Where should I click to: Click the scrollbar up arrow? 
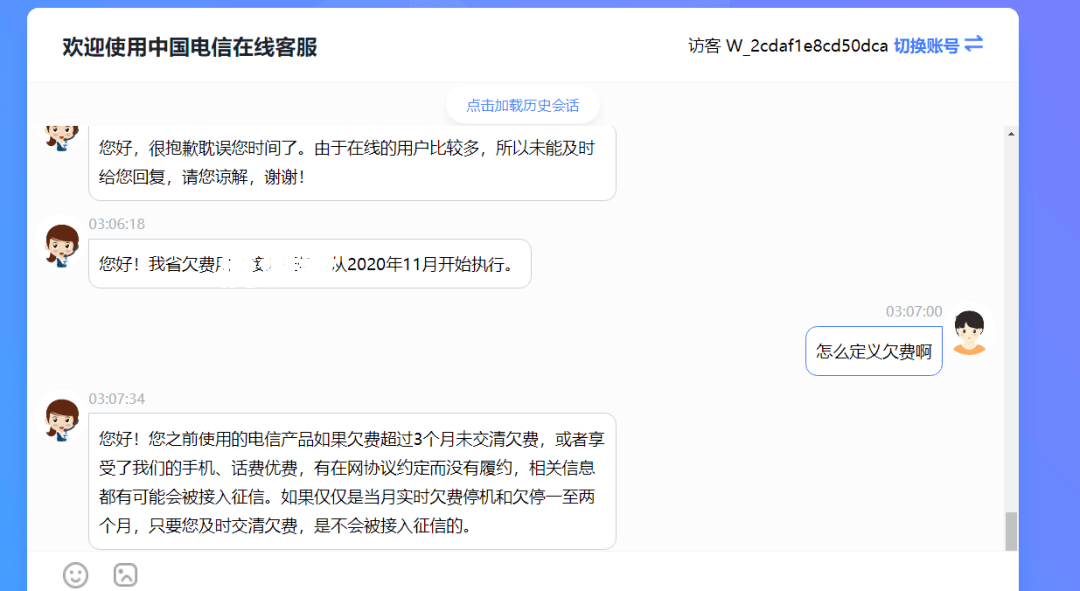pyautogui.click(x=1011, y=134)
